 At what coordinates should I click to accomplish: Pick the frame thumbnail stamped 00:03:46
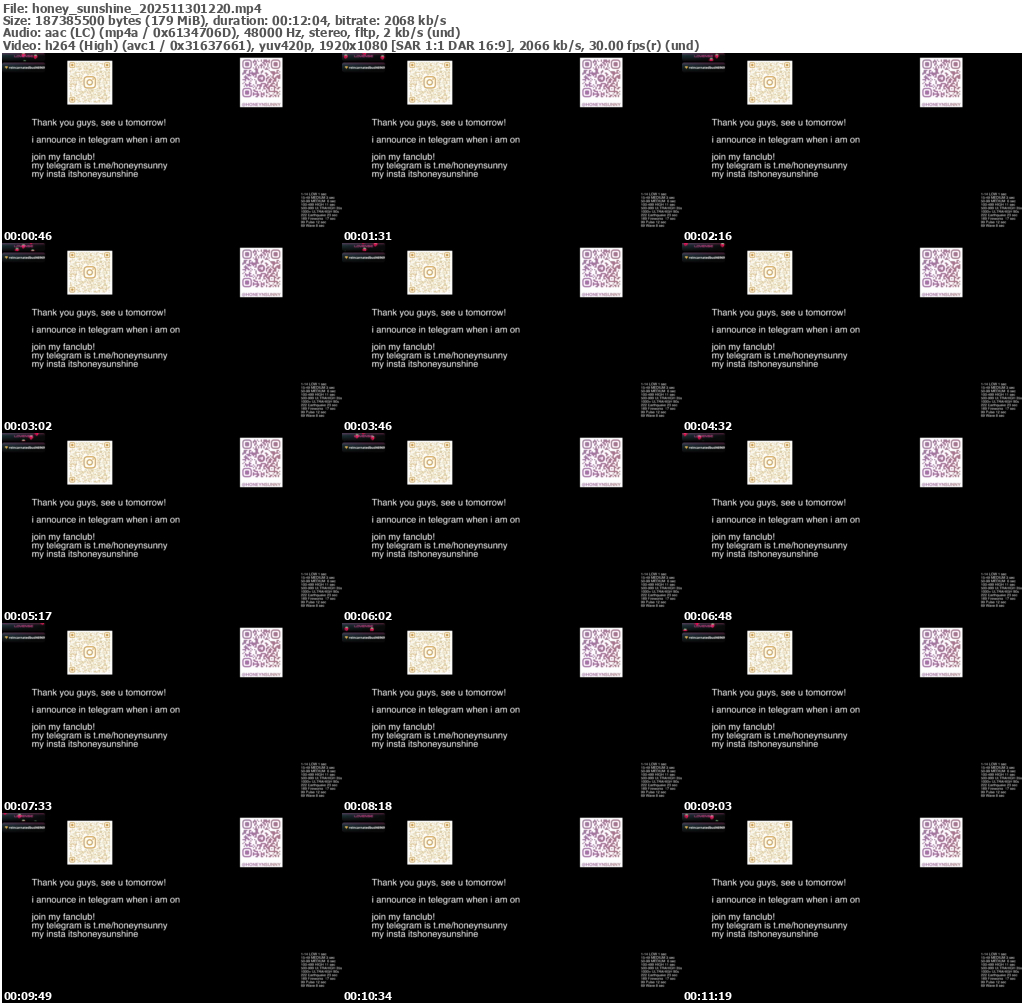(512, 338)
